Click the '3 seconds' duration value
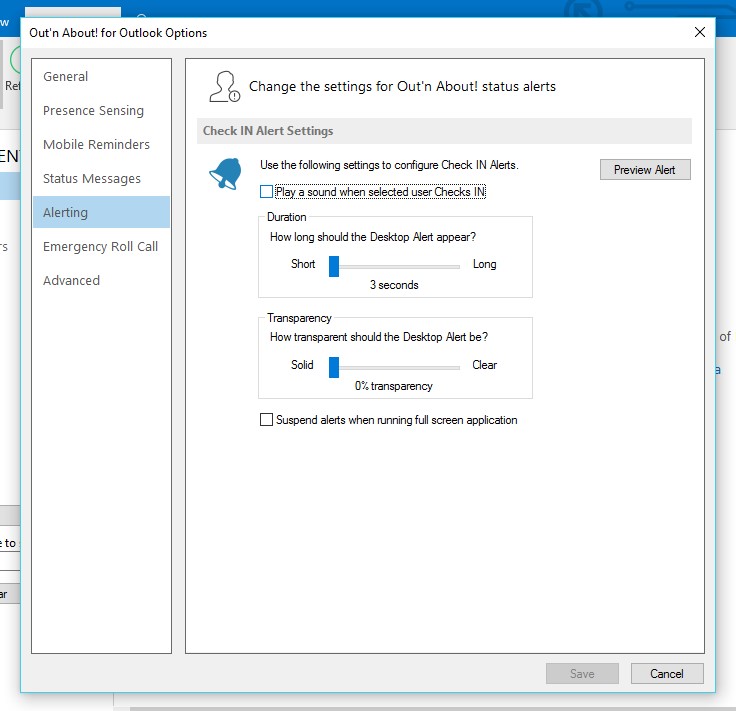The image size is (736, 711). tap(394, 285)
